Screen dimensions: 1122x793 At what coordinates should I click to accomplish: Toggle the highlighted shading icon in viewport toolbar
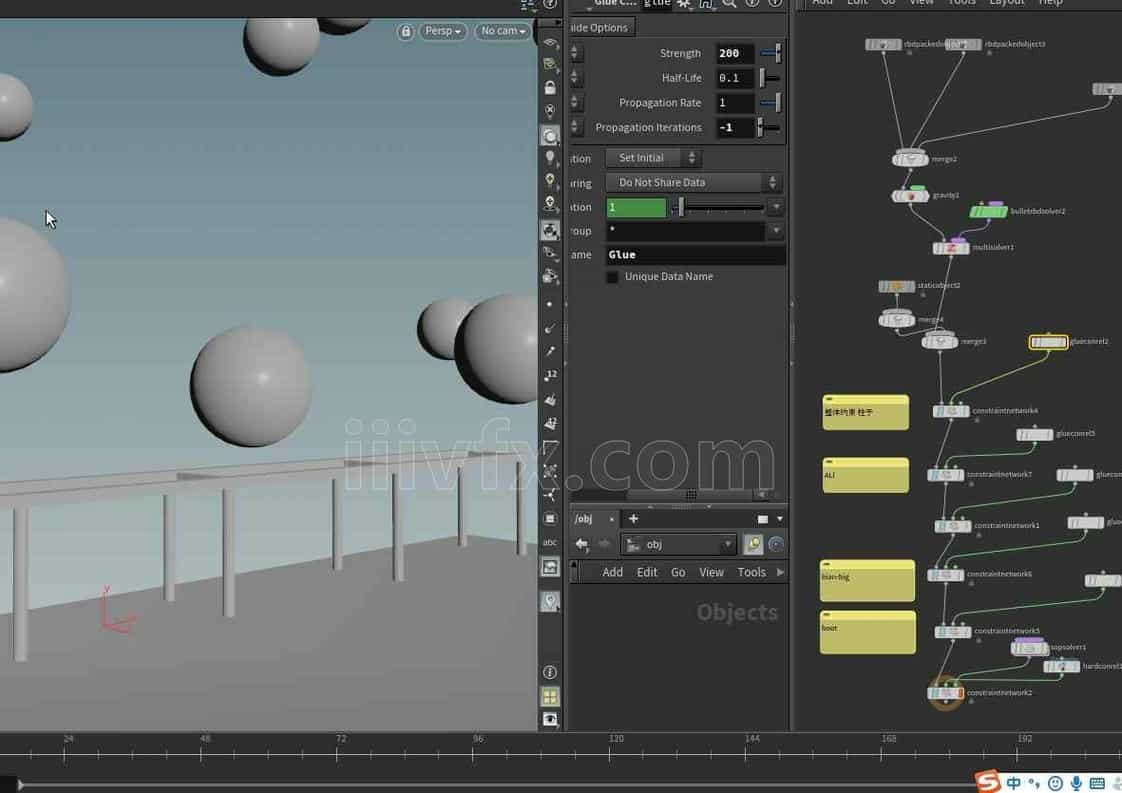tap(550, 135)
